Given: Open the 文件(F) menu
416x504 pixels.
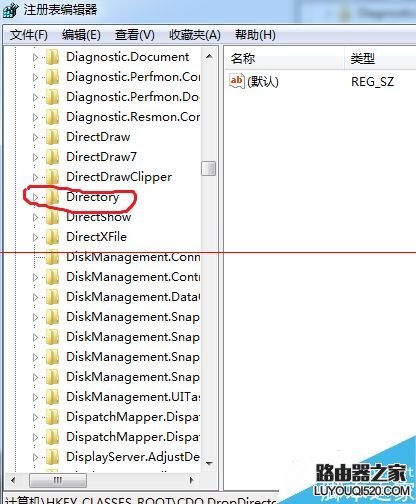Looking at the screenshot, I should pyautogui.click(x=29, y=35).
